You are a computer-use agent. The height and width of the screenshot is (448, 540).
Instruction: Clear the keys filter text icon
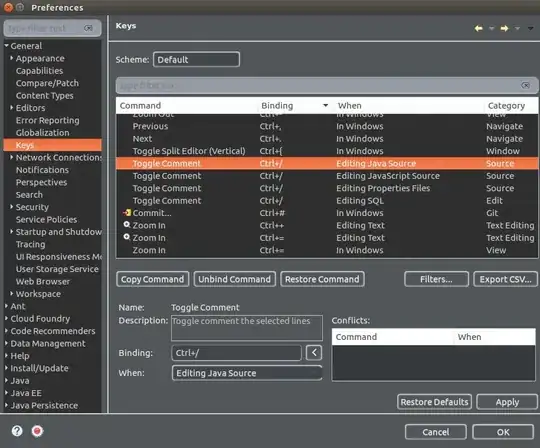point(525,85)
